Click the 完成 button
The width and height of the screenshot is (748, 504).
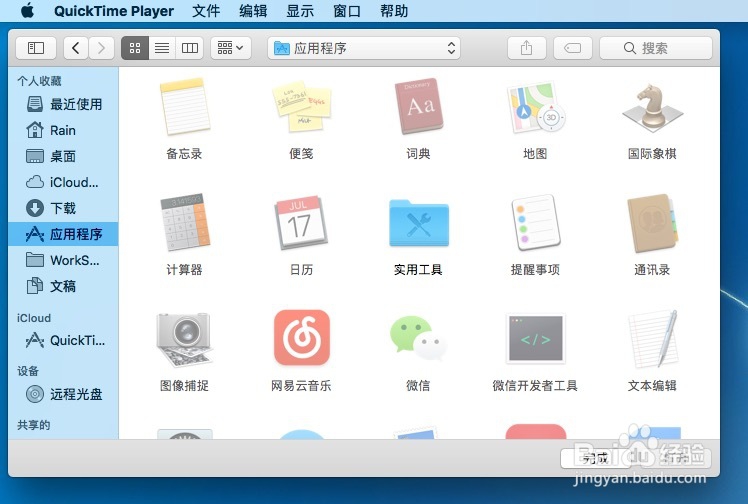[595, 458]
